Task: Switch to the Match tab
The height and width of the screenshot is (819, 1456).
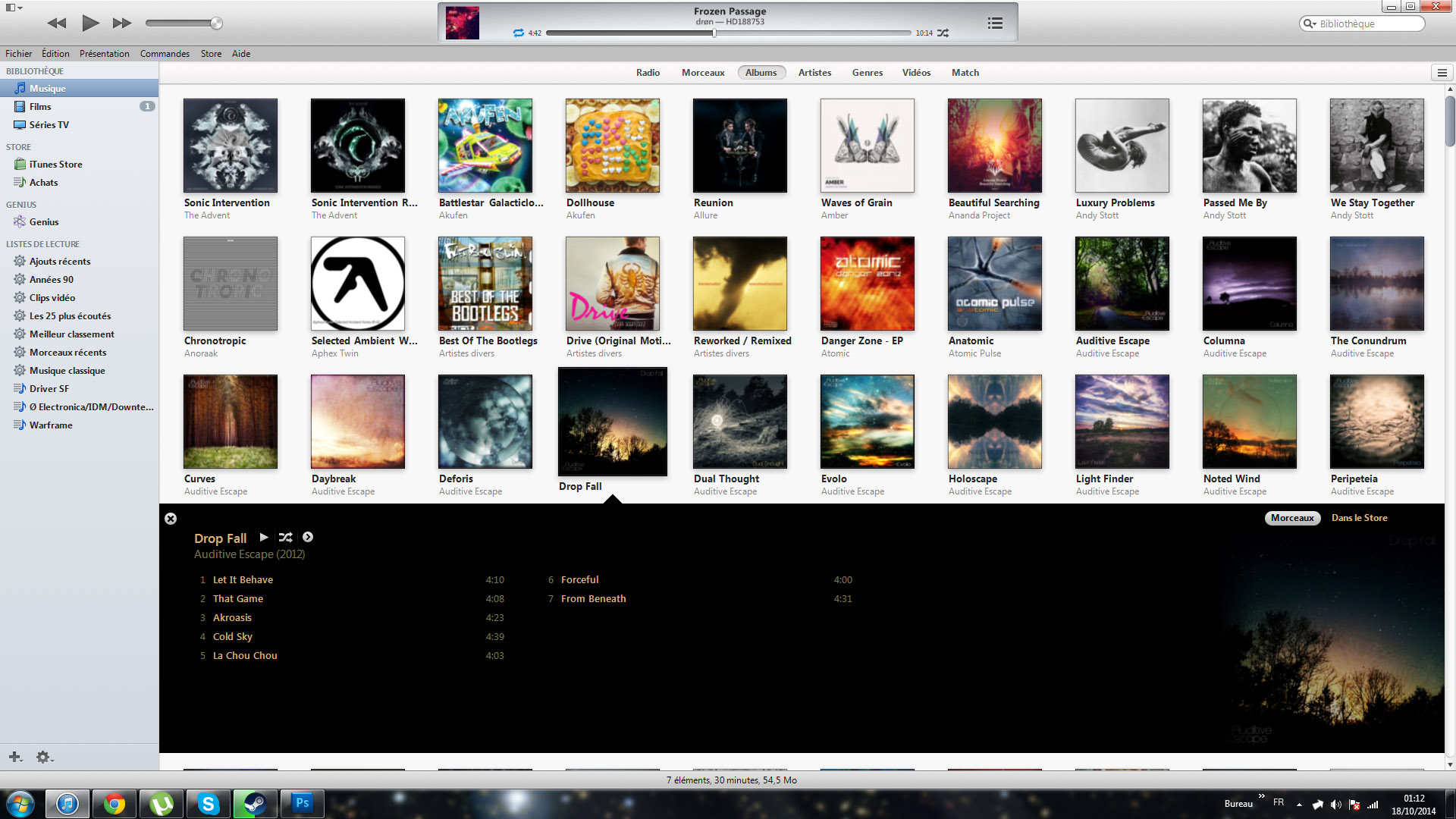Action: (x=965, y=73)
